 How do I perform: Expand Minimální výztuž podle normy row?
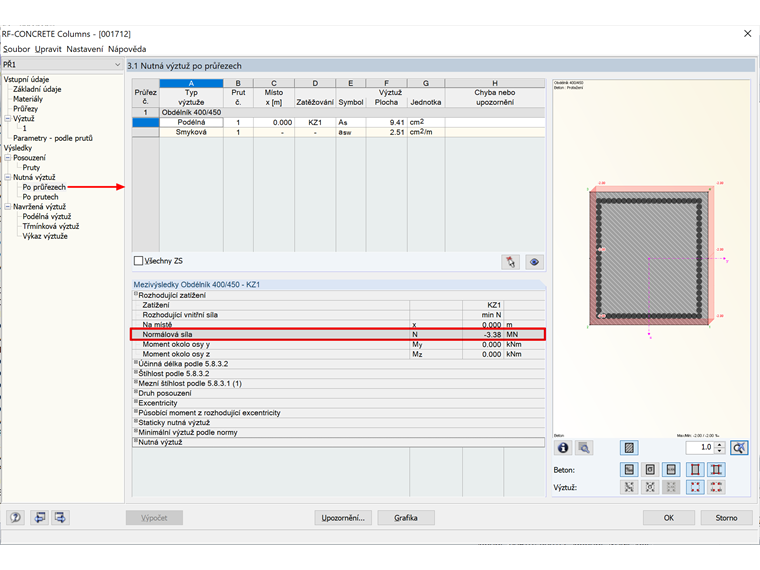click(x=136, y=431)
